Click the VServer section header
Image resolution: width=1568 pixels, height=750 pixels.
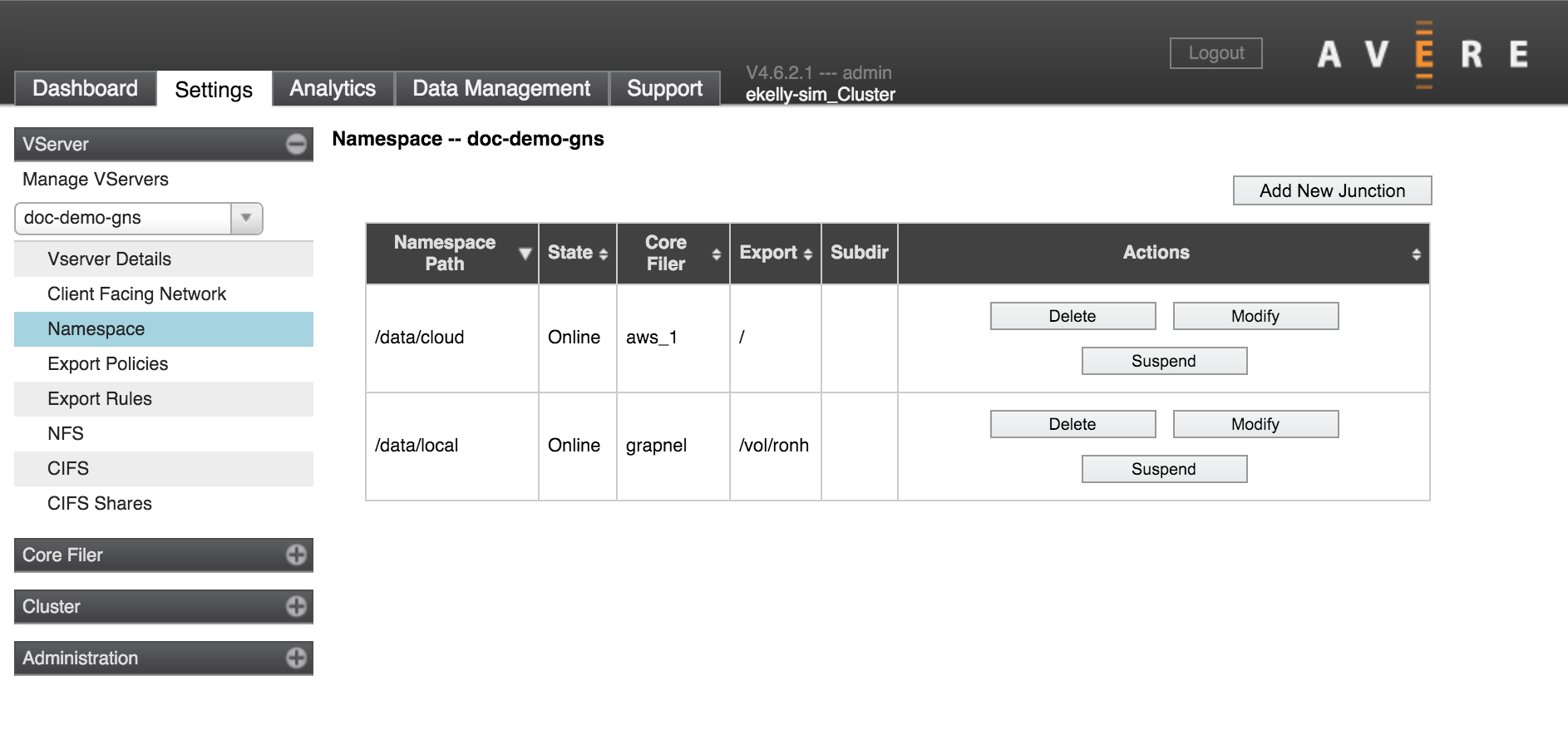[164, 144]
